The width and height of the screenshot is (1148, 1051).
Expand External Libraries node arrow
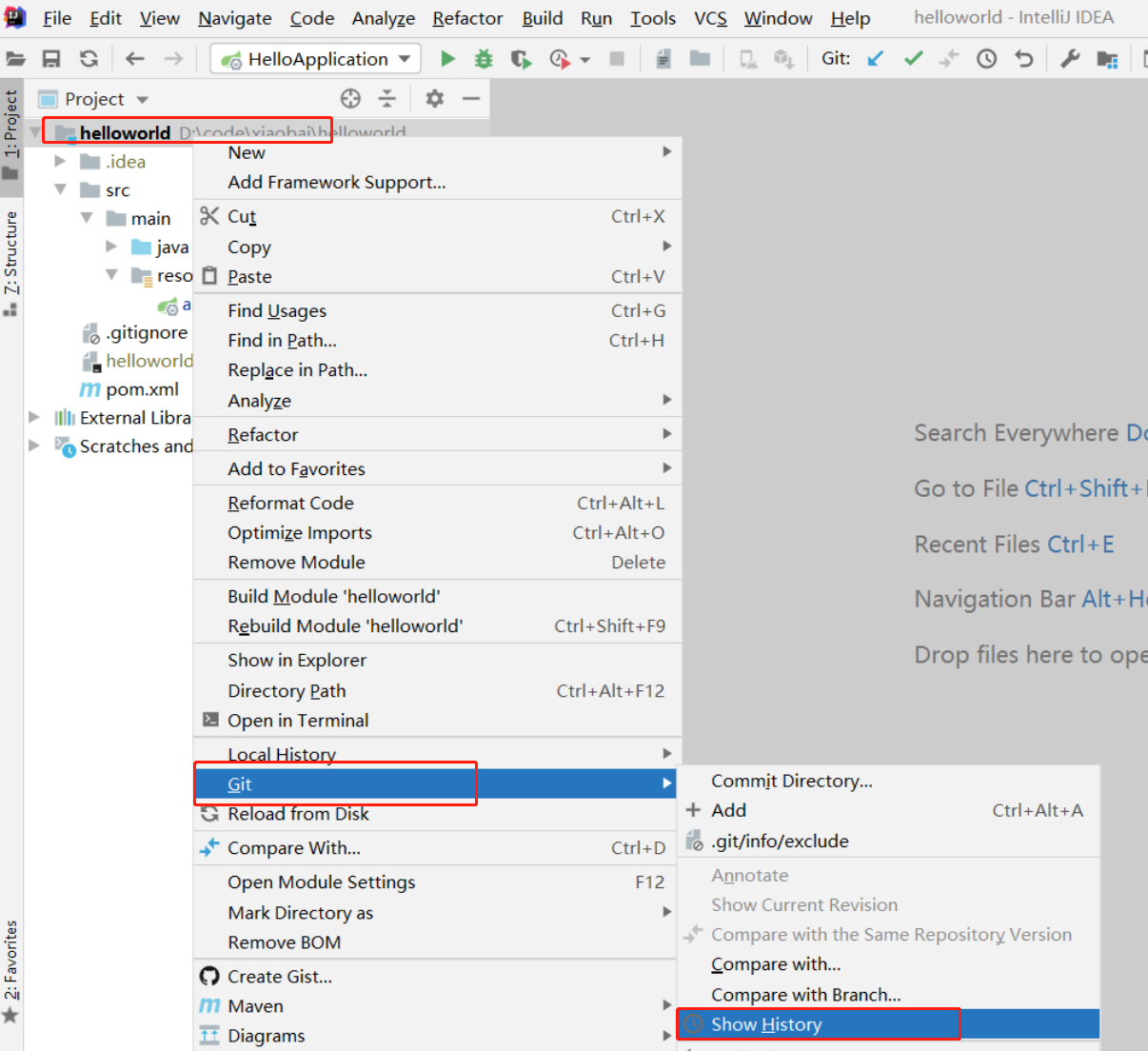tap(34, 417)
